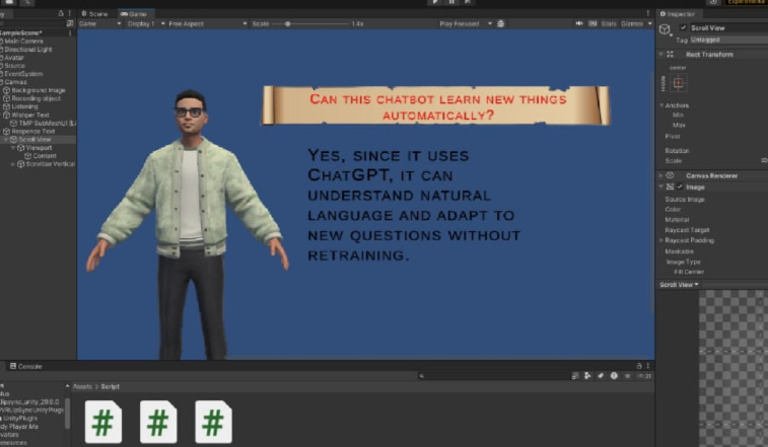Click the Gizmos button in Game view

[x=632, y=24]
